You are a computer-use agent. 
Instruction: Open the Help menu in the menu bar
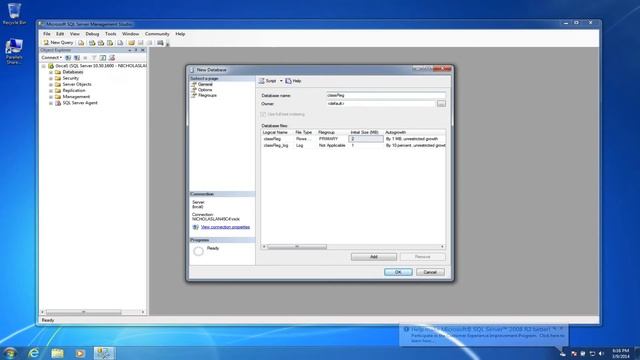coord(180,34)
